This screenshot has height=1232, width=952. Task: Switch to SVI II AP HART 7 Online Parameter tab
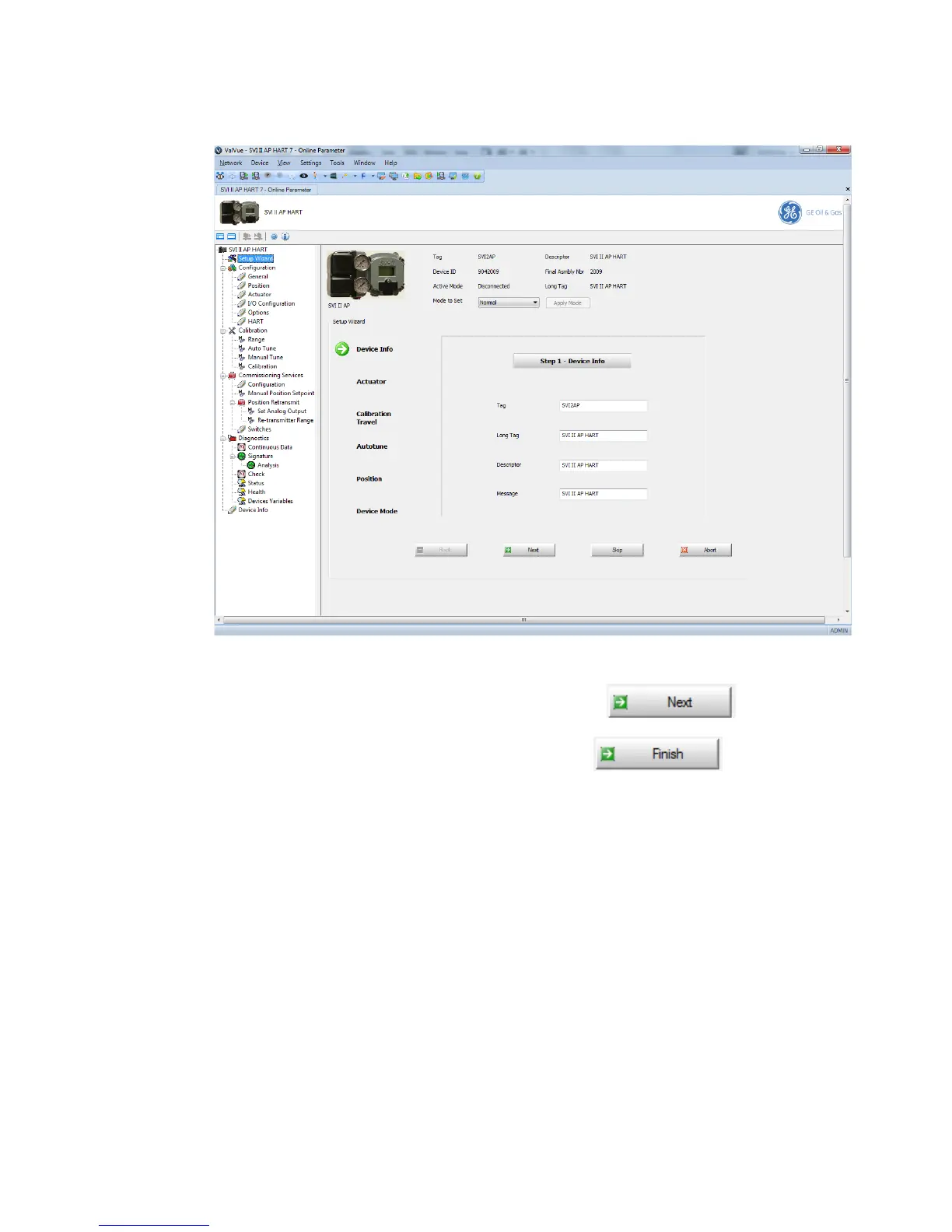266,190
